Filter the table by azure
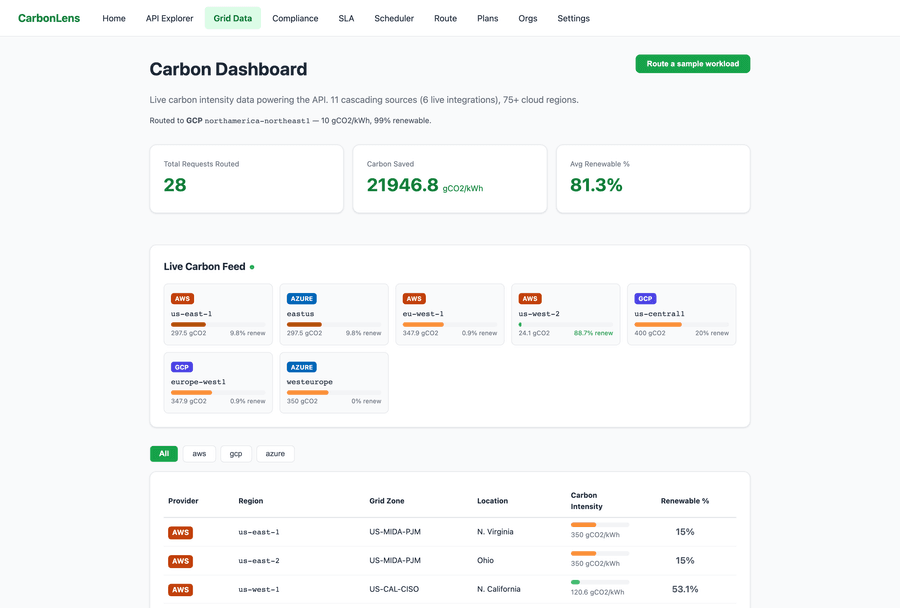 pos(275,454)
